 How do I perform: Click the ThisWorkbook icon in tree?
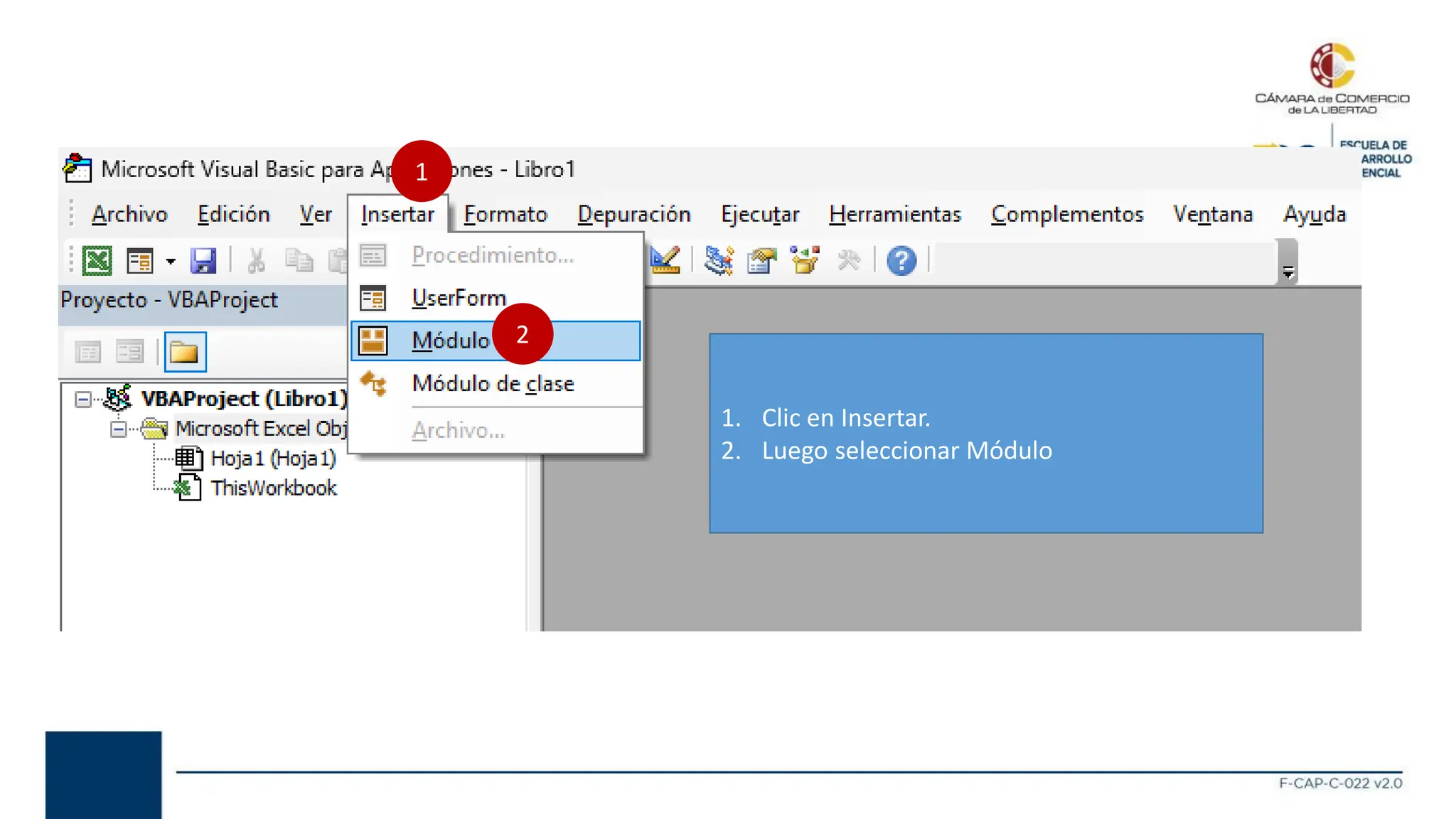(188, 488)
